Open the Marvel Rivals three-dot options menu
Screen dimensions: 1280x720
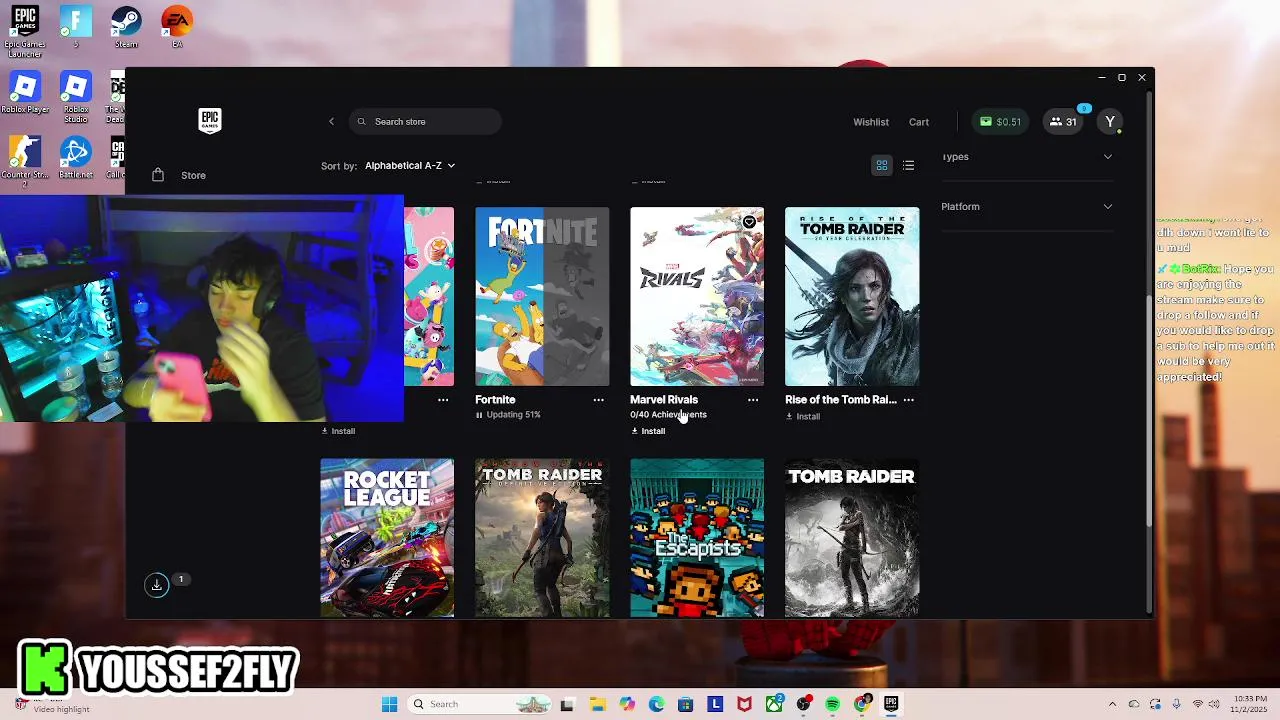click(x=753, y=400)
